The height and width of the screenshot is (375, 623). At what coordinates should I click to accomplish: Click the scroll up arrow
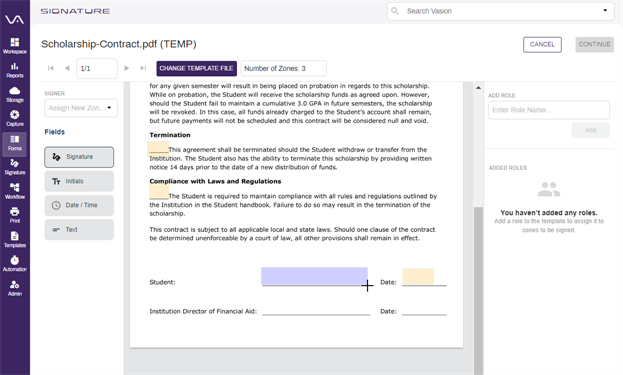coord(478,88)
